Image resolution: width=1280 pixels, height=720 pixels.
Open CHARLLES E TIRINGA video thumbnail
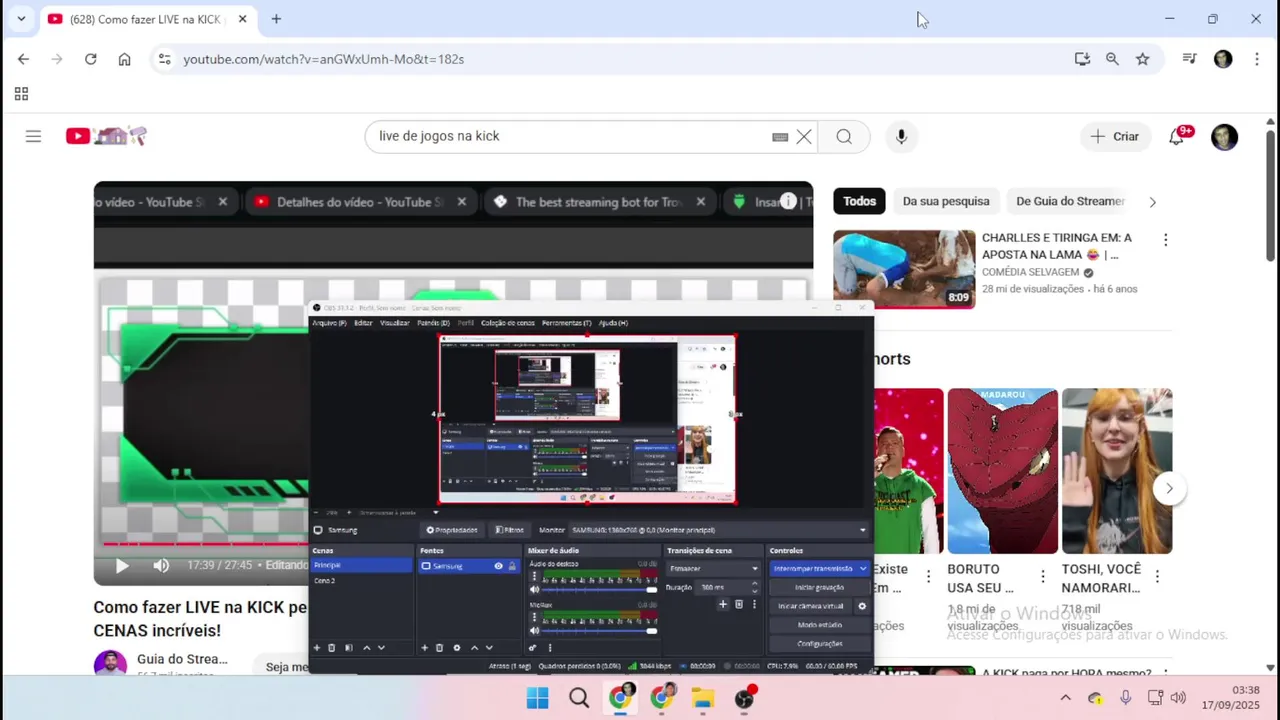pyautogui.click(x=904, y=269)
